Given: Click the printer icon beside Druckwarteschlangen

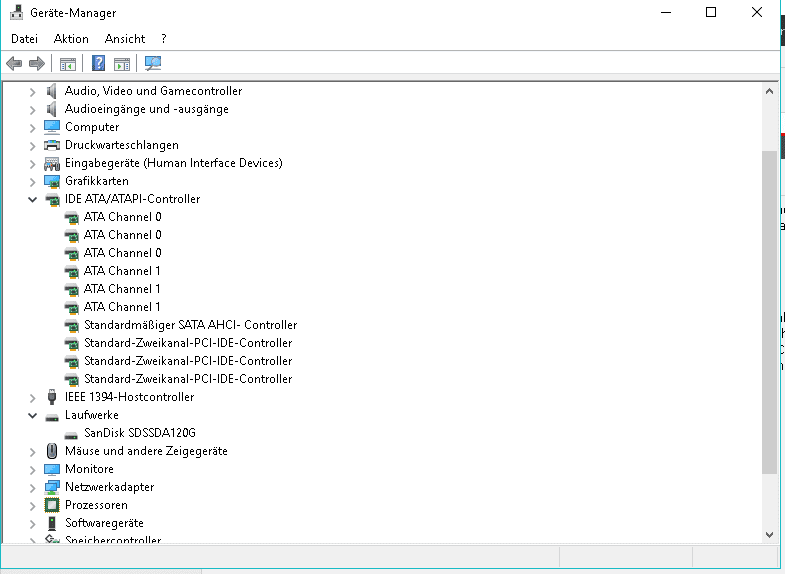Looking at the screenshot, I should tap(52, 145).
